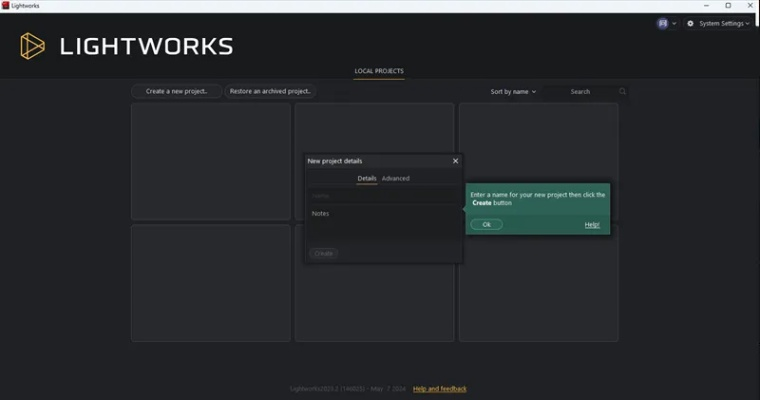Click Create a new project button
The image size is (760, 400).
coord(176,92)
